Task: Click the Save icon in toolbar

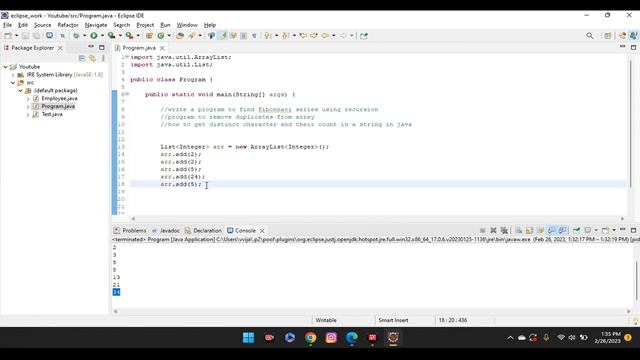Action: [x=25, y=36]
